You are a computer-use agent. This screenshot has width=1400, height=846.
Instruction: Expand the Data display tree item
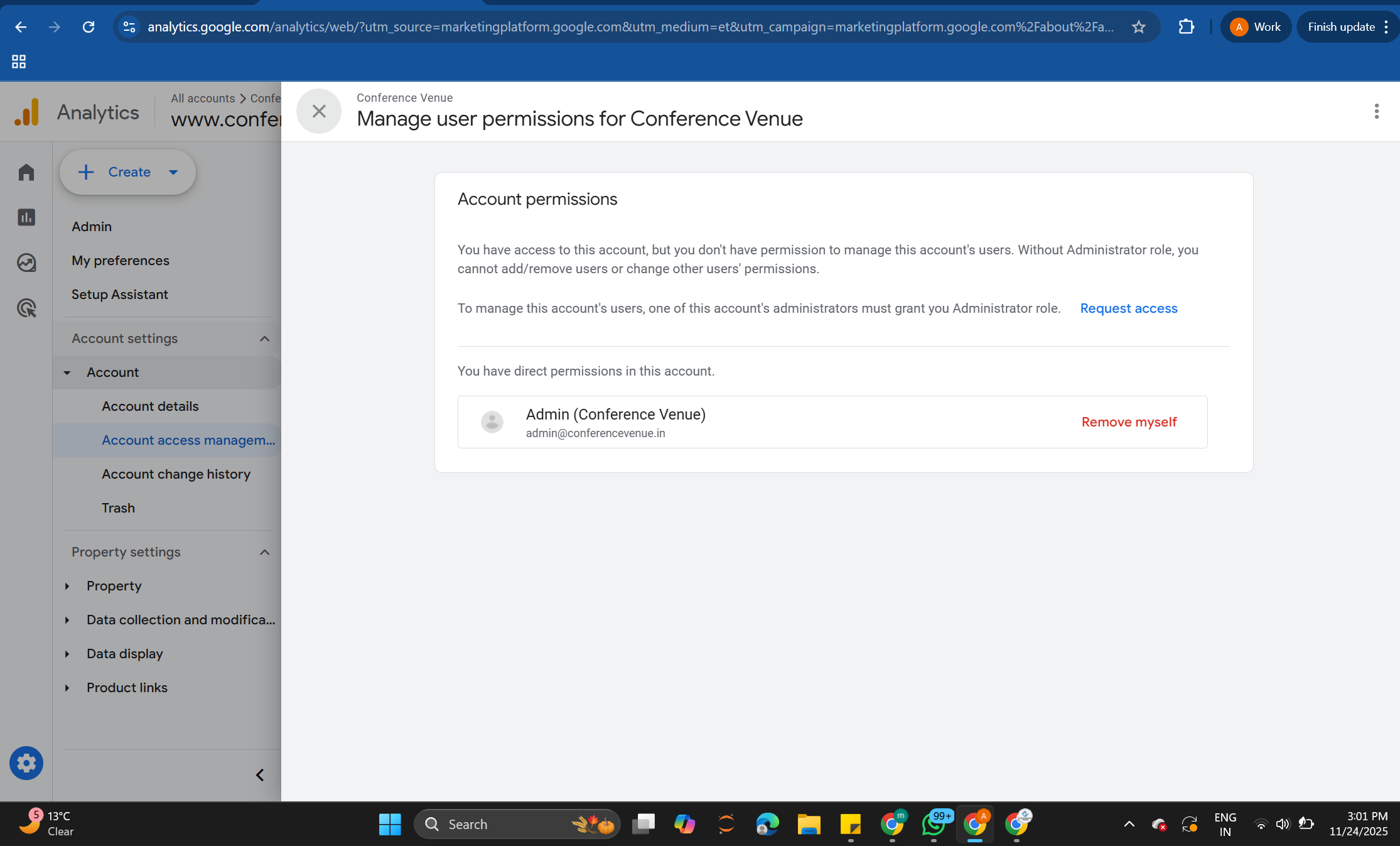pyautogui.click(x=67, y=654)
